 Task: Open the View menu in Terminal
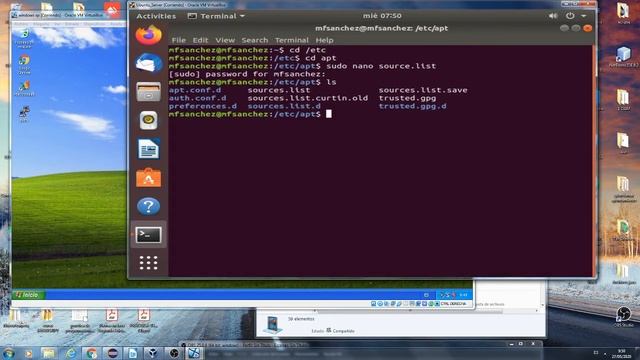pyautogui.click(x=225, y=40)
